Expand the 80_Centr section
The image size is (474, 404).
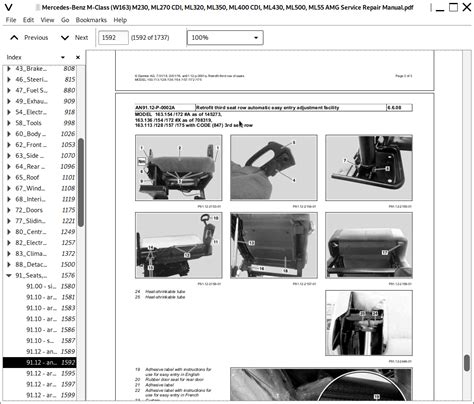pyautogui.click(x=9, y=232)
